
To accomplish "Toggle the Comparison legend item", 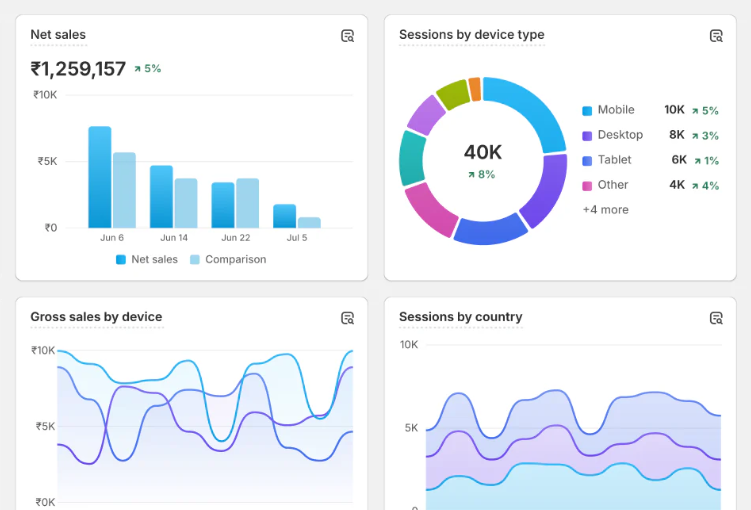I will click(228, 259).
